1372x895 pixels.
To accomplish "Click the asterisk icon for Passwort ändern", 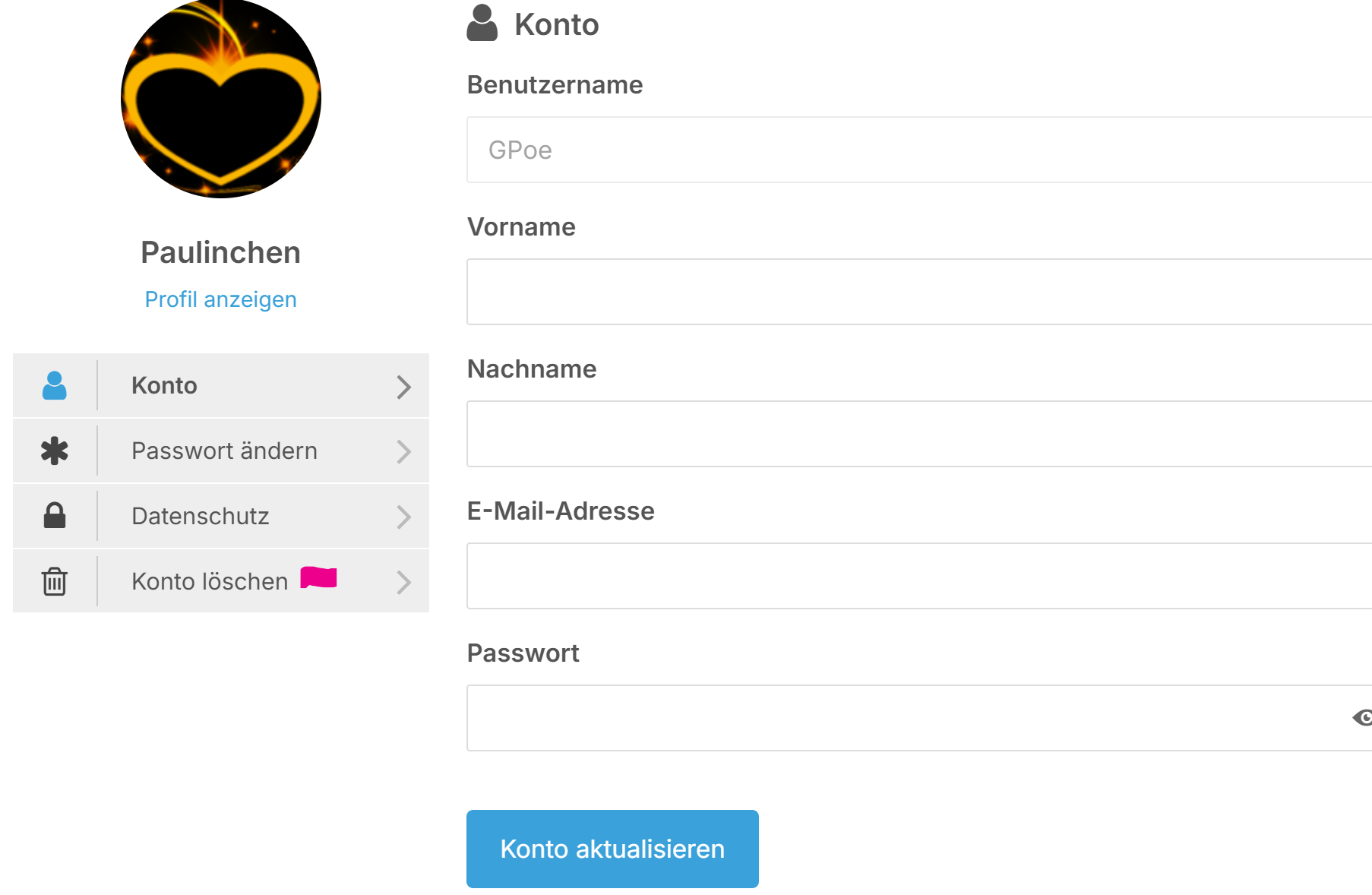I will click(54, 451).
